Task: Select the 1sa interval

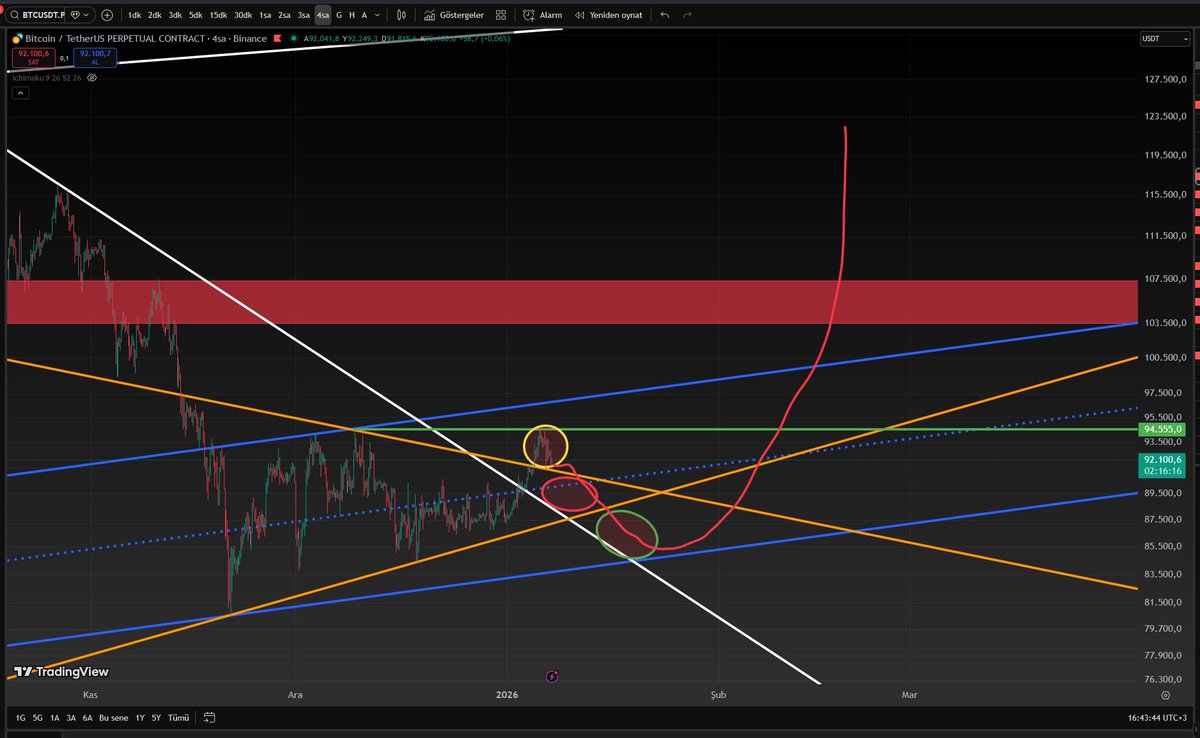Action: [x=265, y=15]
